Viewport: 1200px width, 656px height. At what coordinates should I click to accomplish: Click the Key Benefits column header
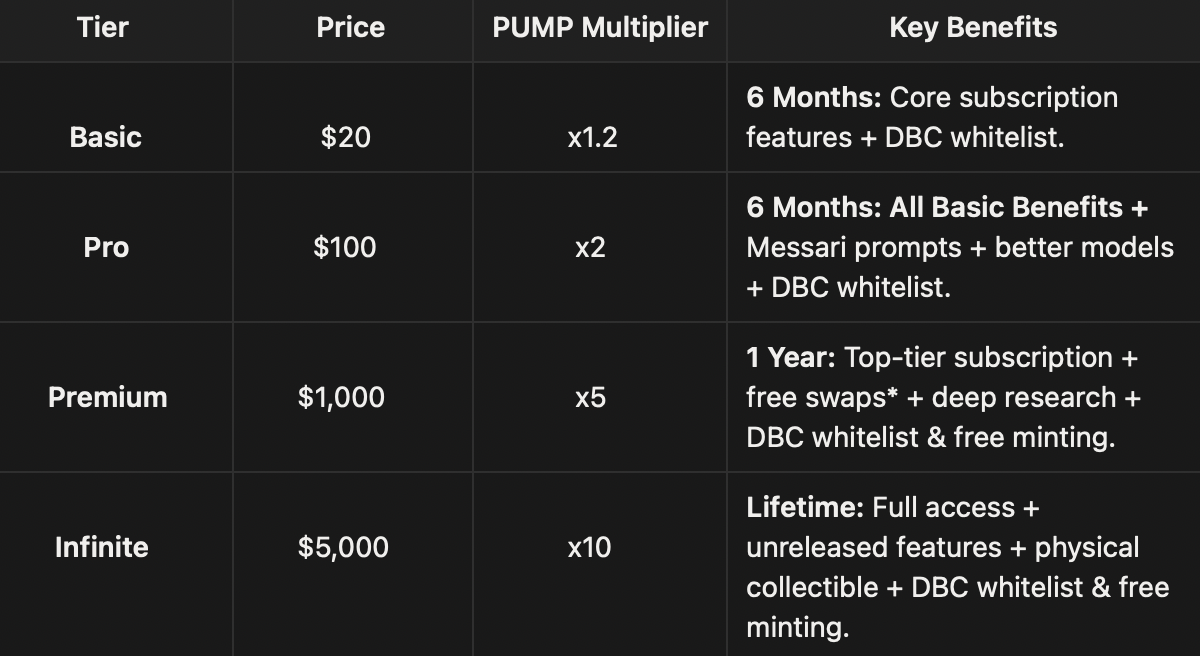pos(972,27)
